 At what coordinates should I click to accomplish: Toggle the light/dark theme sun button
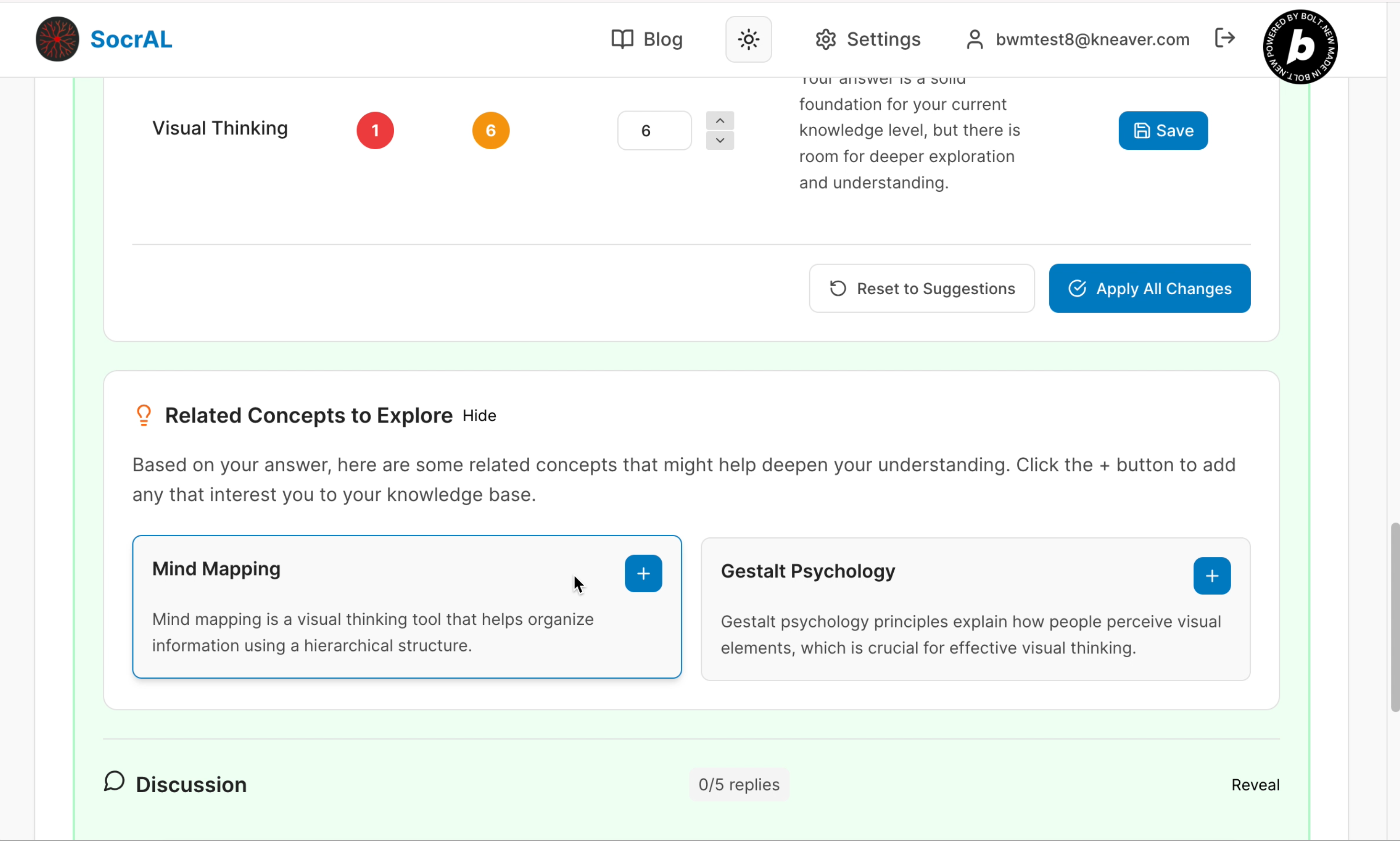point(748,39)
